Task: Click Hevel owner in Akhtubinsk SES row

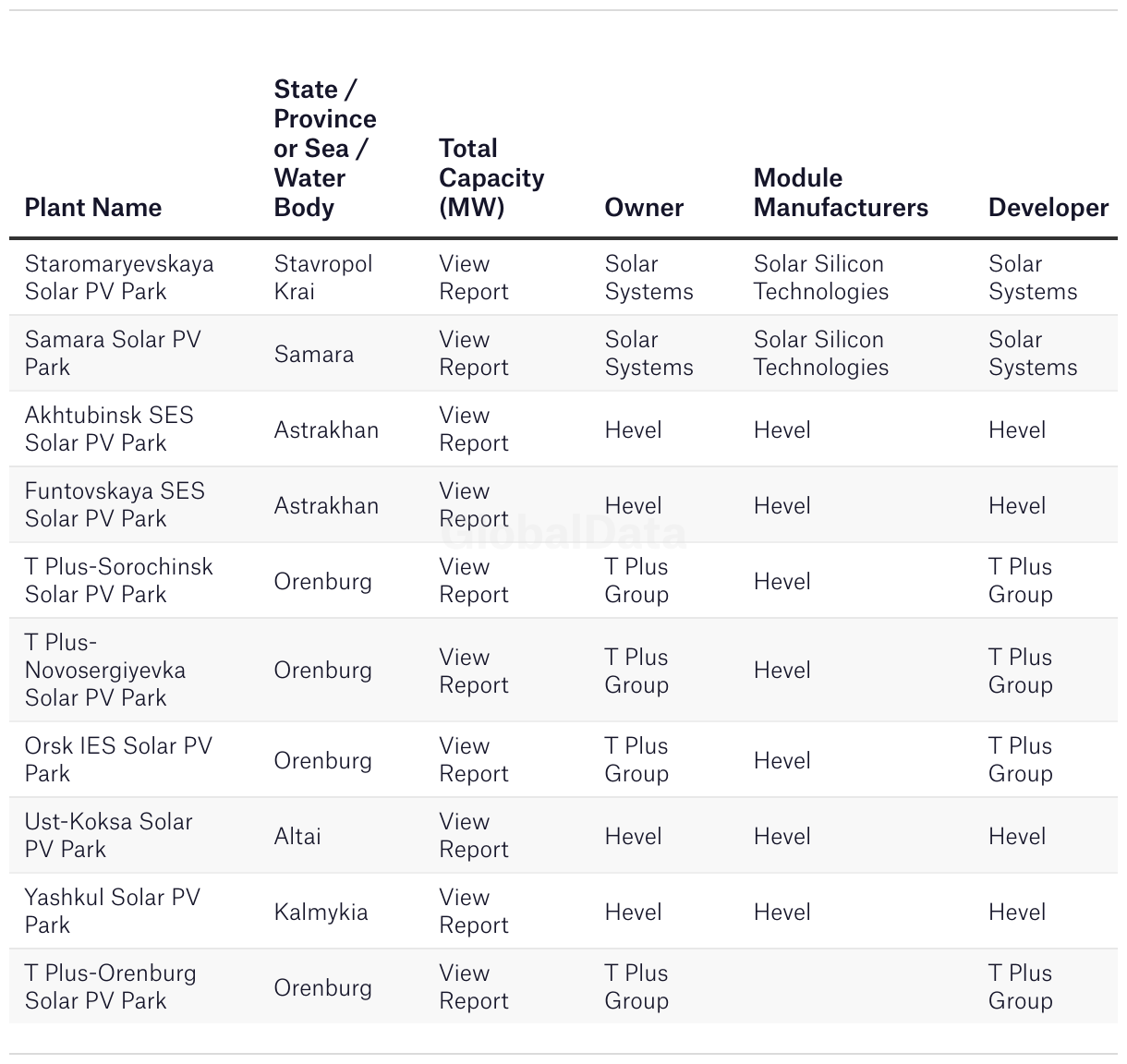Action: (x=633, y=429)
